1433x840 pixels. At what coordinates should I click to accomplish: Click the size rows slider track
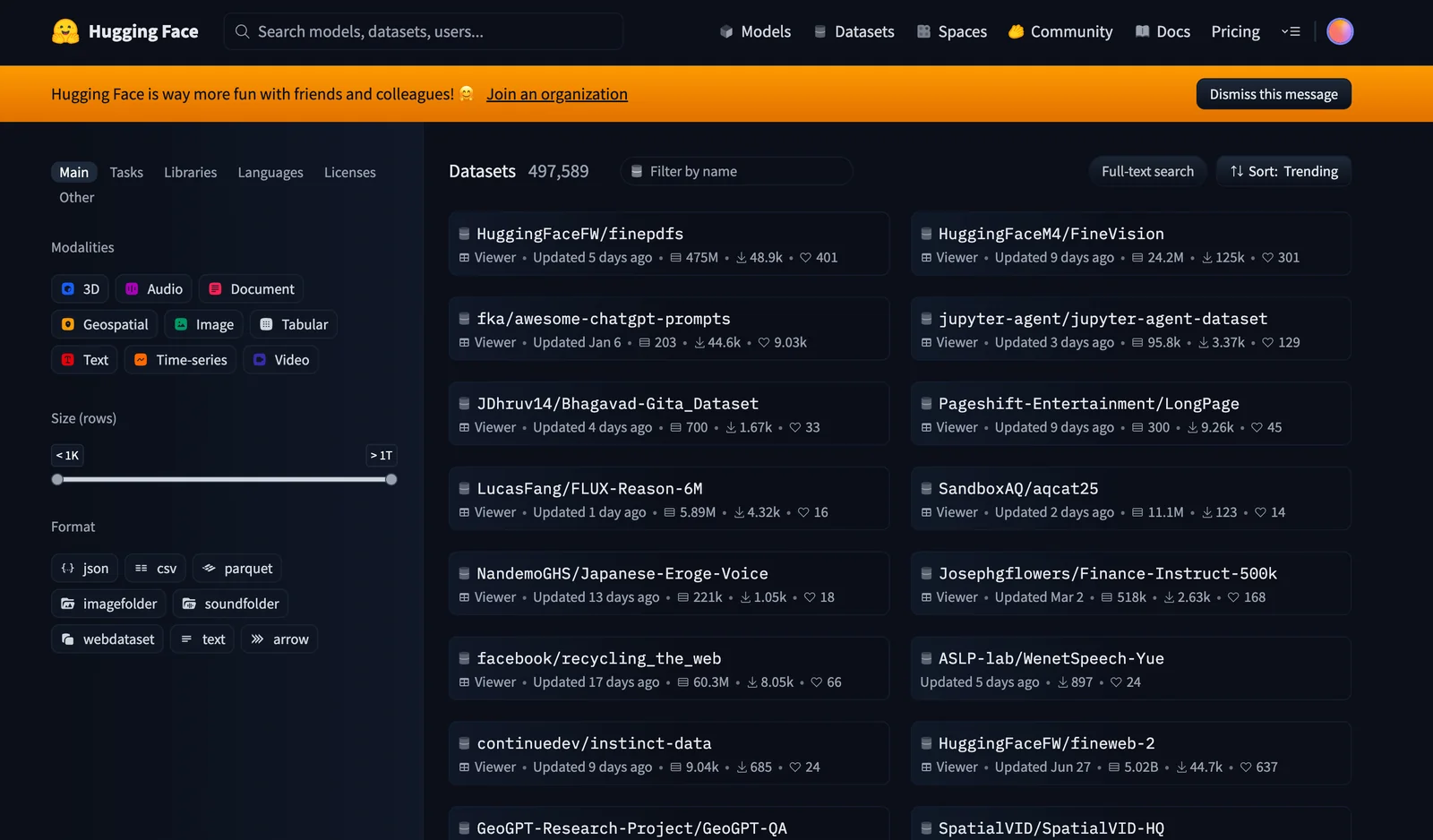[224, 479]
